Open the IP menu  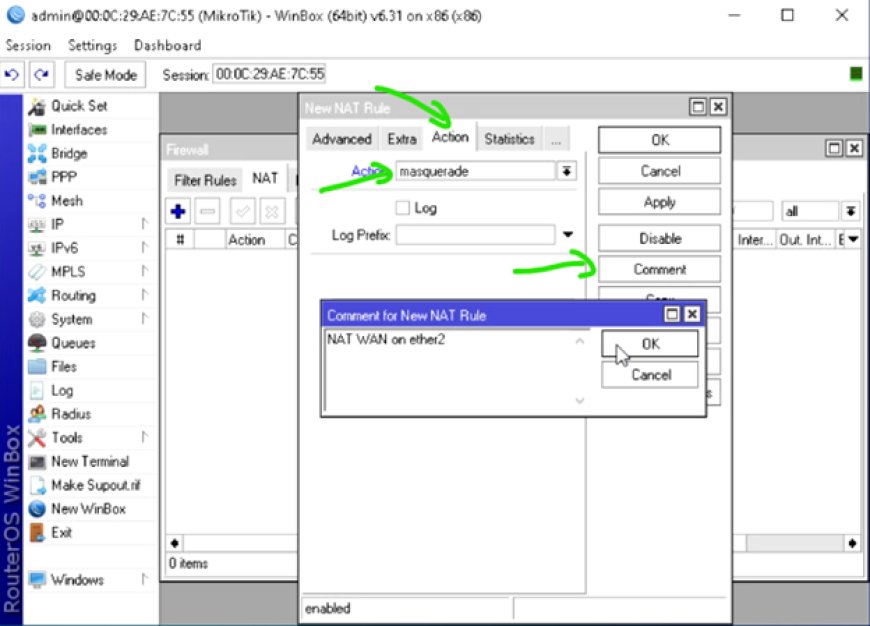[57, 224]
